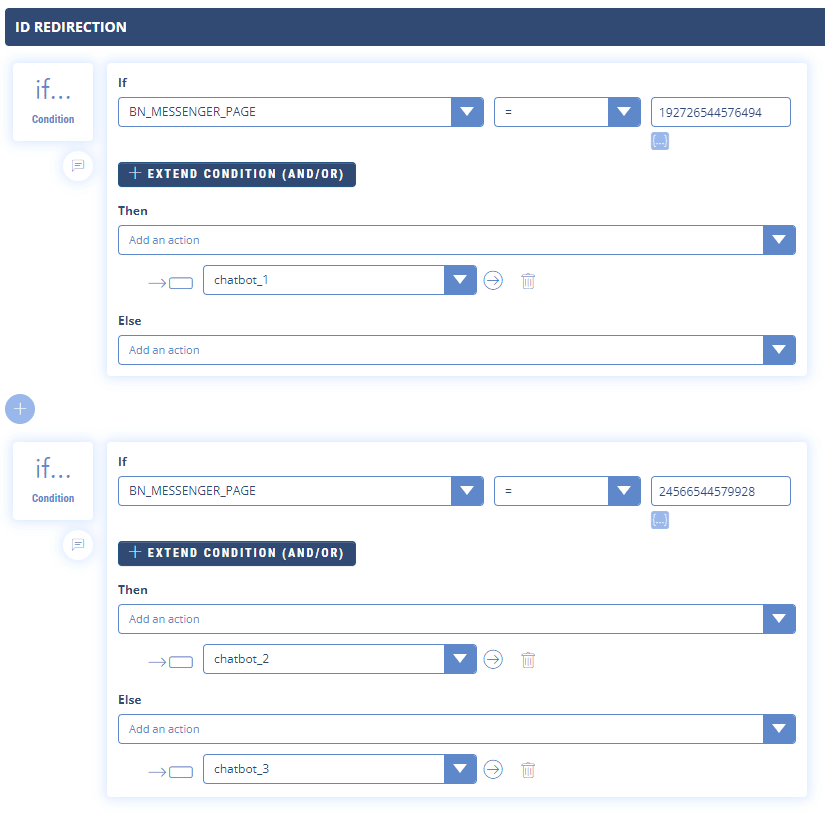Expand the first BN_MESSENGER_PAGE variable dropdown
Screen dimensions: 825x815
pos(467,112)
